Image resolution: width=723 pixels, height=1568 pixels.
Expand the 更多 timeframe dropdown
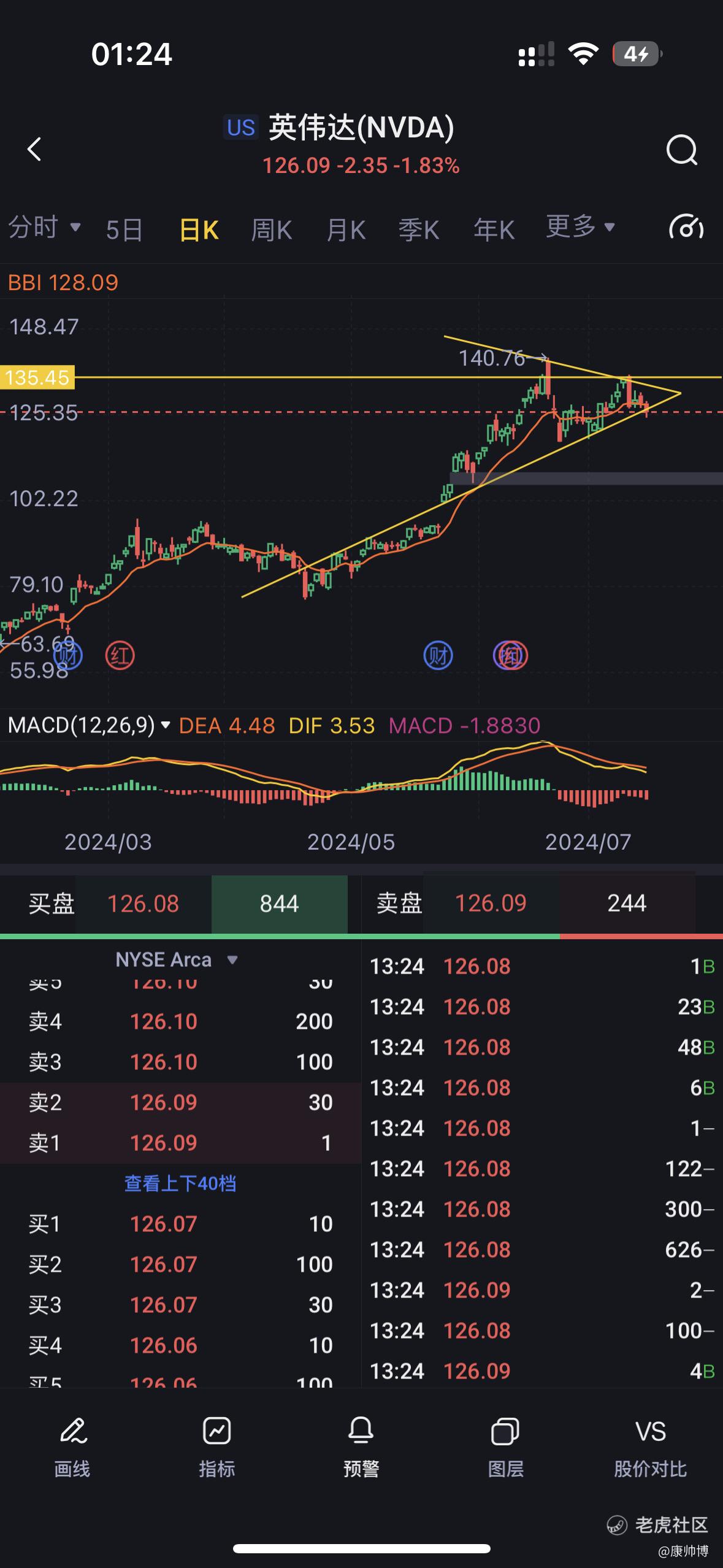tap(580, 226)
